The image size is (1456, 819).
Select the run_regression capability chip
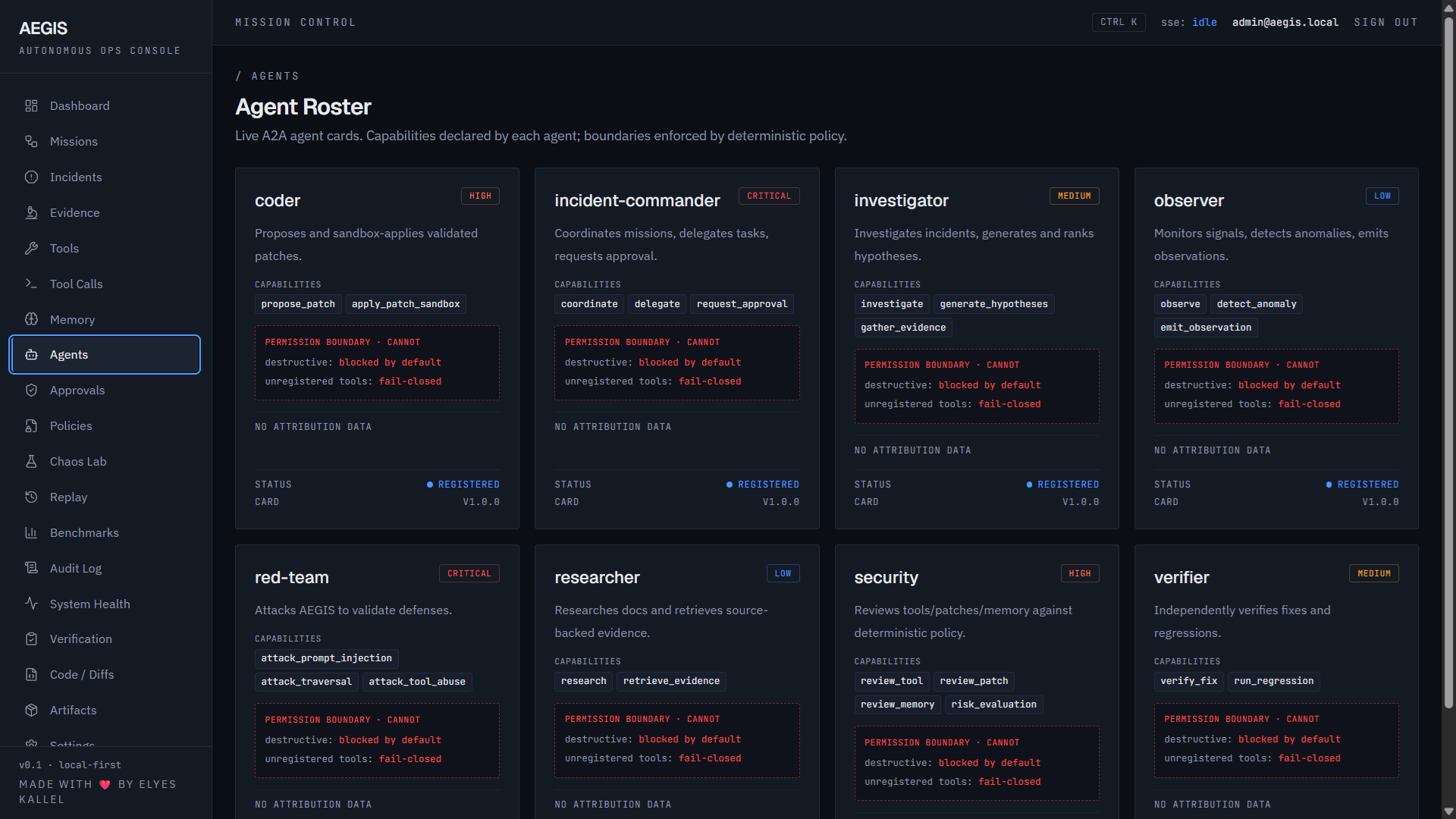click(1274, 681)
